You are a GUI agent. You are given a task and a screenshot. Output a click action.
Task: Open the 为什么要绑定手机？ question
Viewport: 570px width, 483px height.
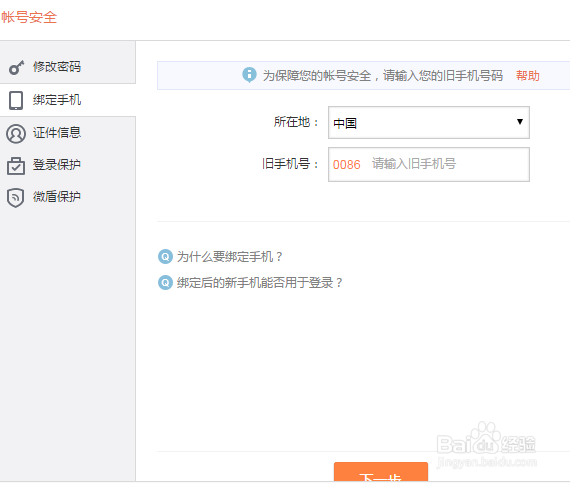(x=230, y=257)
